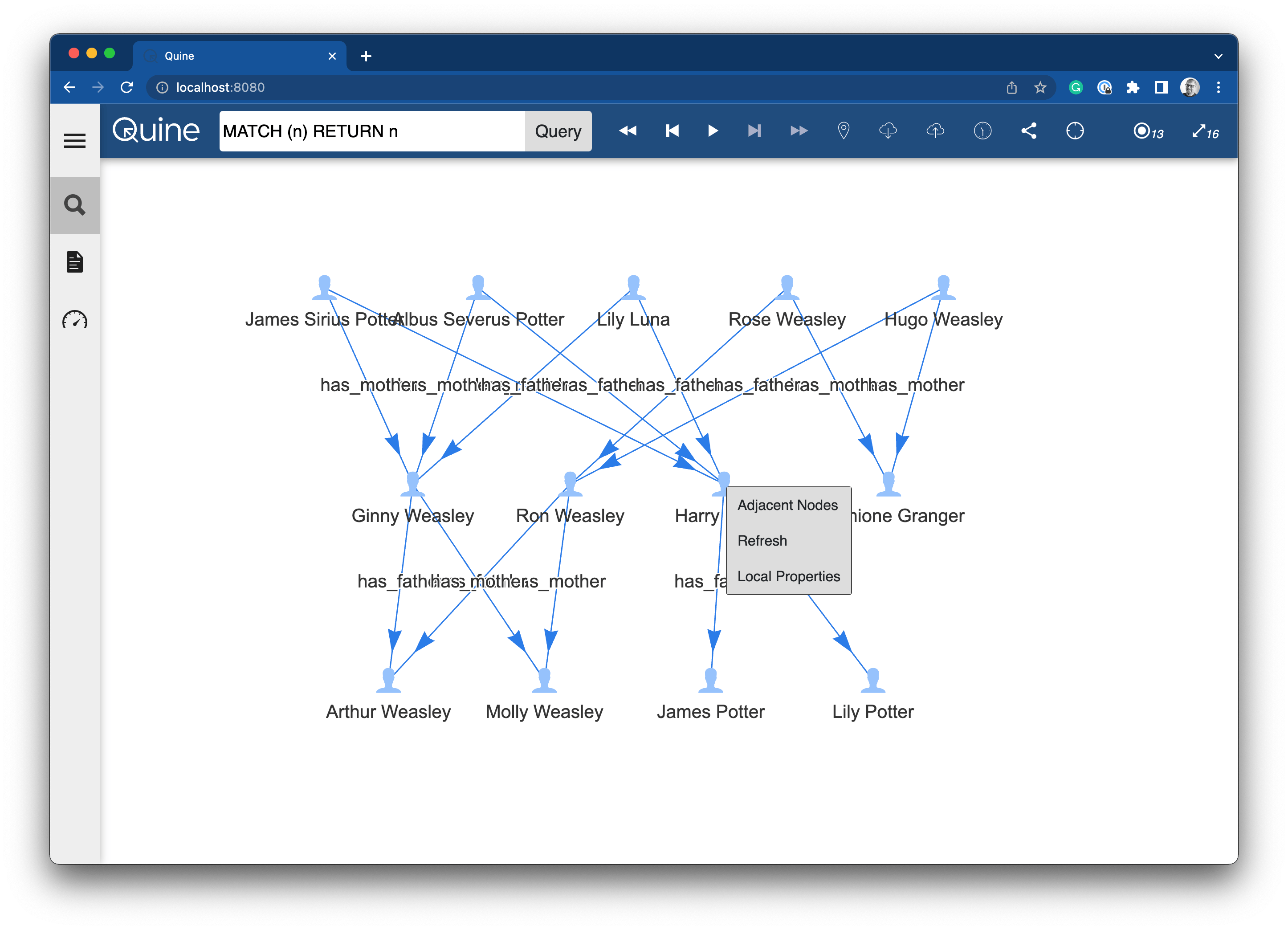The image size is (1288, 930).
Task: Choose Local Properties in context menu
Action: click(x=788, y=576)
